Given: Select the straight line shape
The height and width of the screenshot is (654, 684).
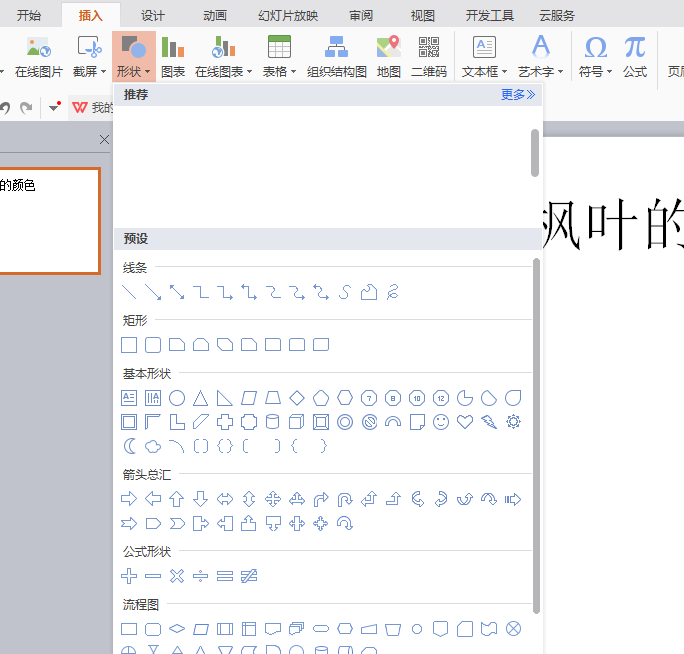Looking at the screenshot, I should tap(129, 292).
